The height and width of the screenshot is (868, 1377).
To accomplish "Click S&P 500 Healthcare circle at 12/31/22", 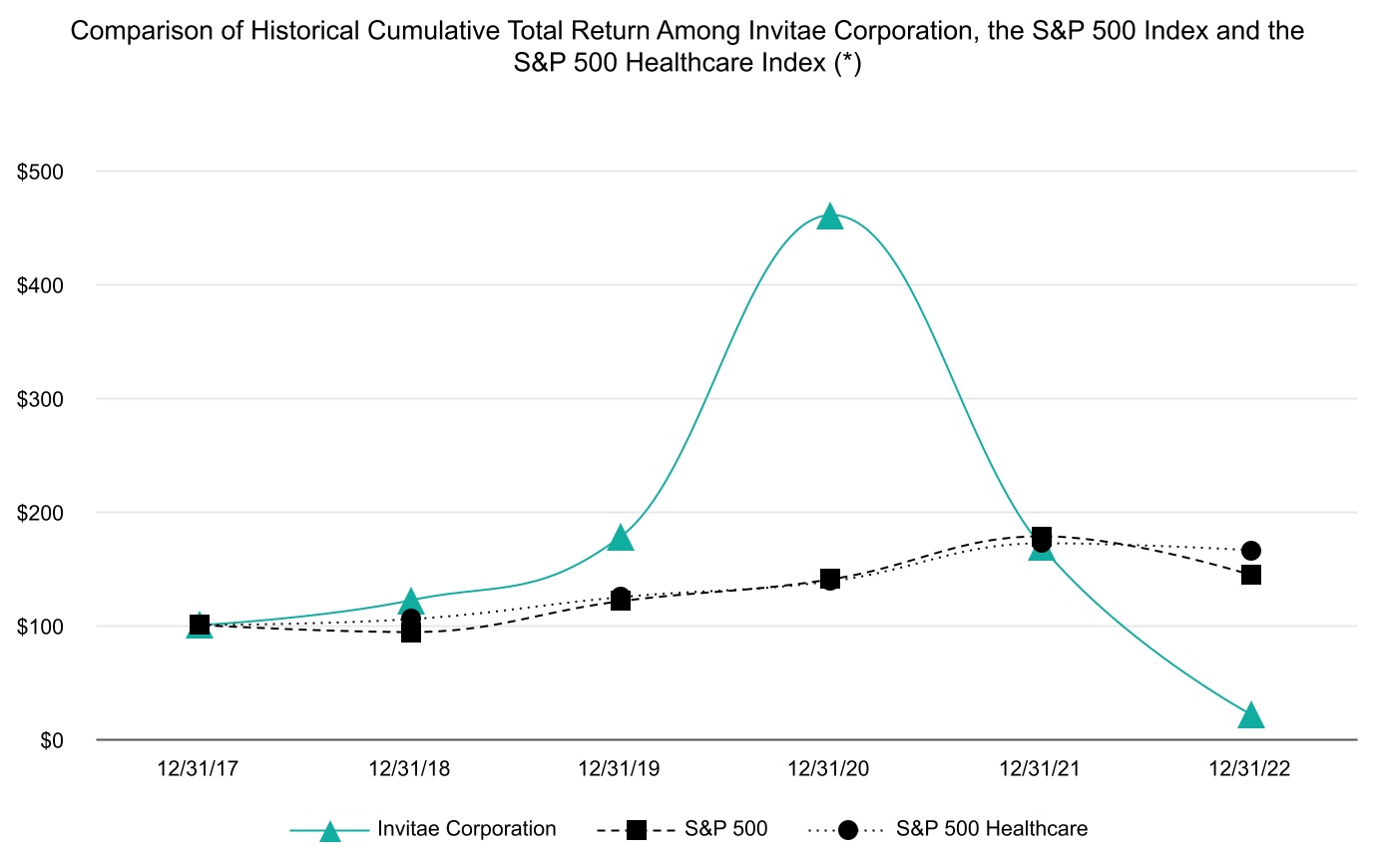I will (x=1250, y=551).
